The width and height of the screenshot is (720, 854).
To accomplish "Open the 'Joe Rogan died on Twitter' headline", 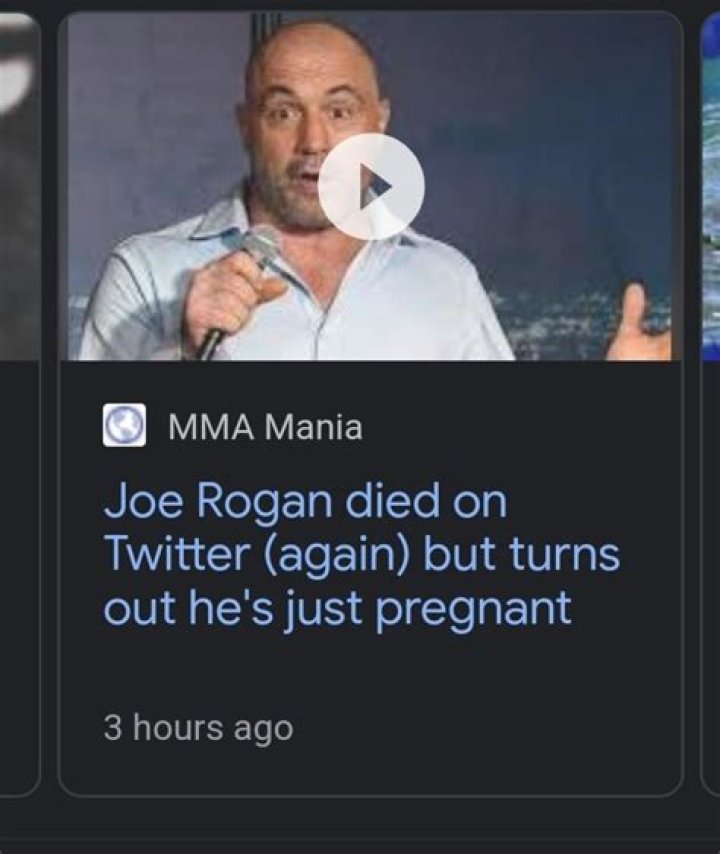I will (x=360, y=555).
